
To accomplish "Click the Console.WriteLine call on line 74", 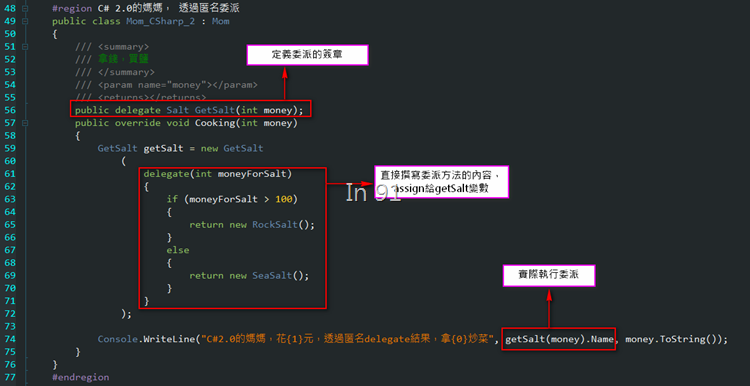I will coord(146,339).
